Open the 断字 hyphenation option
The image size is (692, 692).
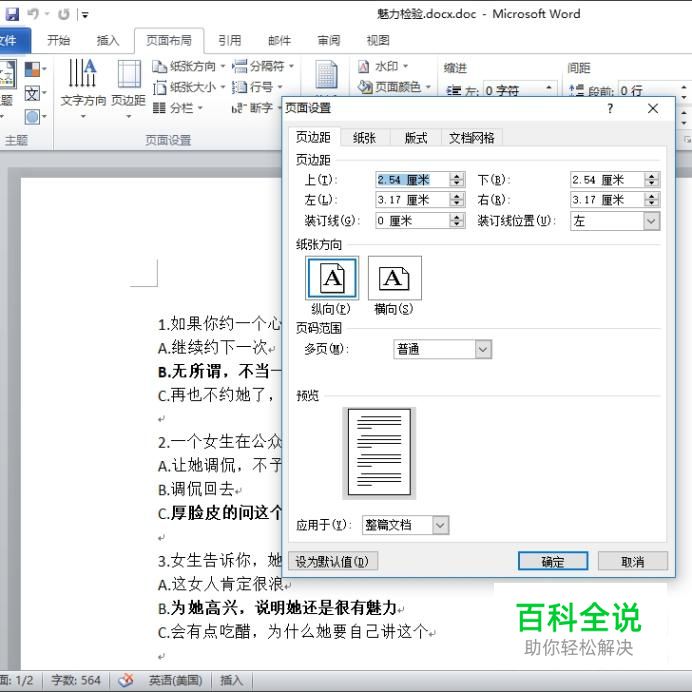pyautogui.click(x=256, y=108)
